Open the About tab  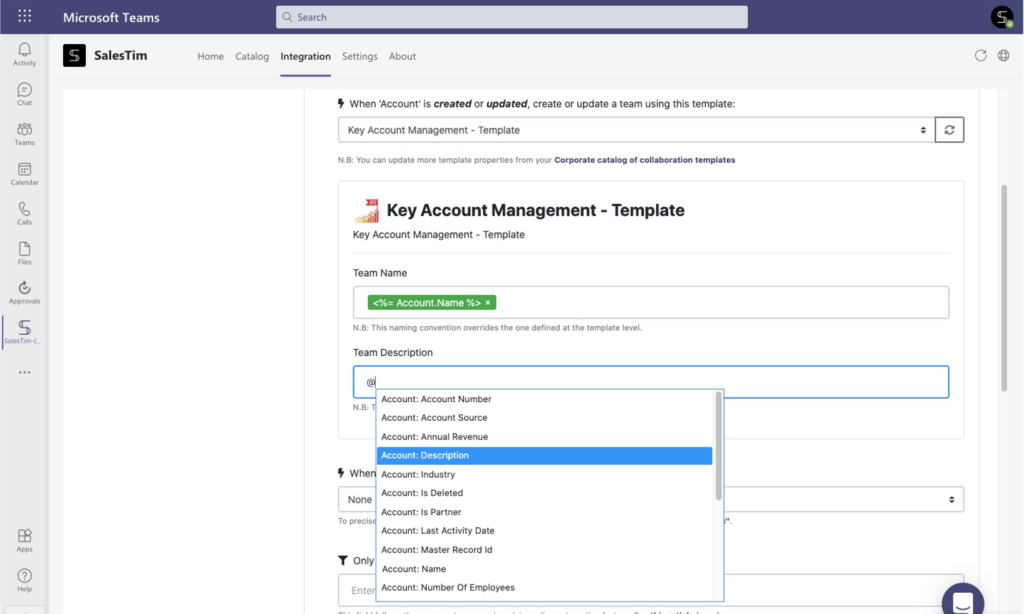point(402,56)
